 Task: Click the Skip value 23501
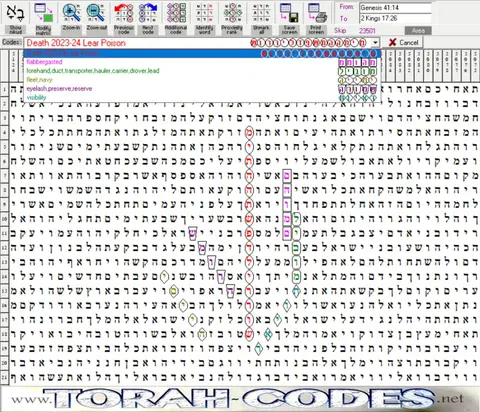(x=367, y=31)
